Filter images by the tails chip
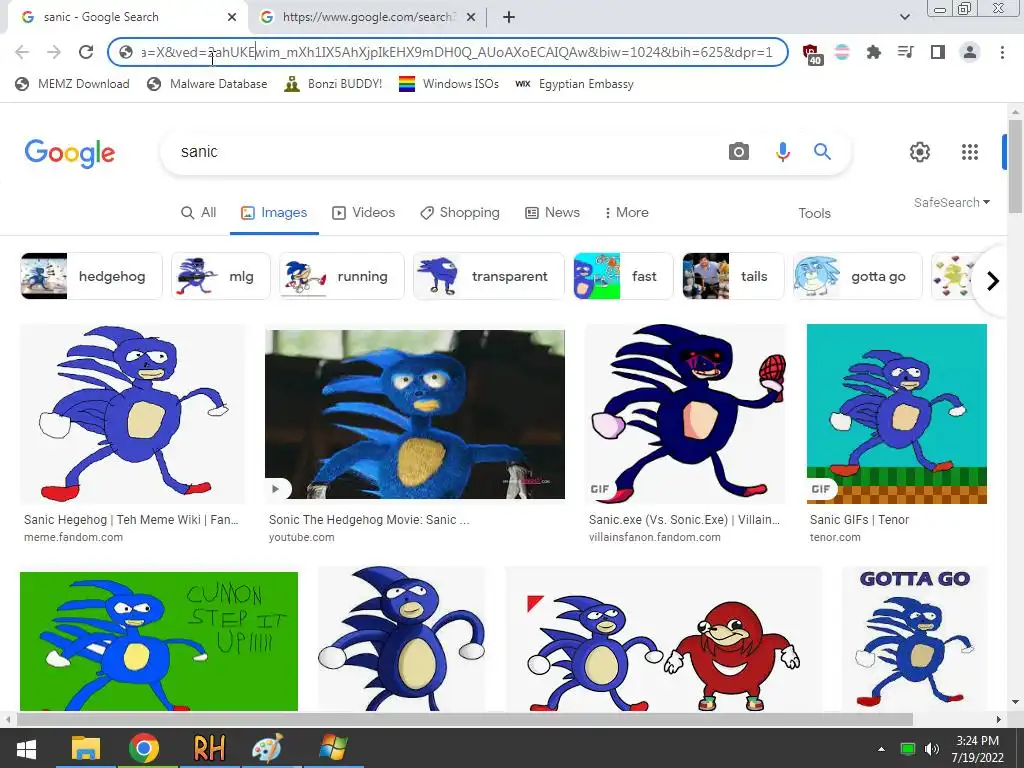The width and height of the screenshot is (1024, 768). (x=733, y=276)
